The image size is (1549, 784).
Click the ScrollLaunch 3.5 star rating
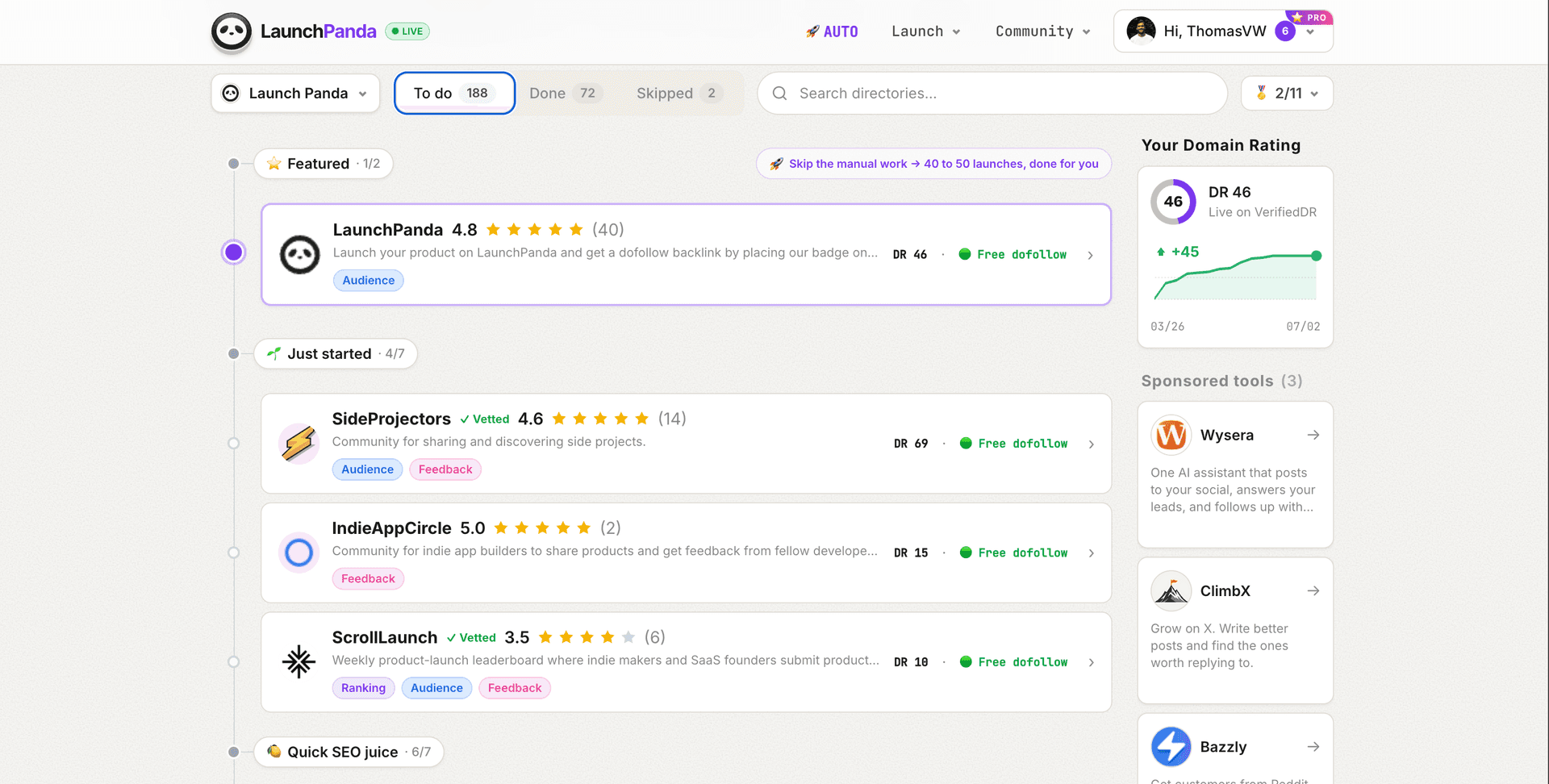pos(587,637)
